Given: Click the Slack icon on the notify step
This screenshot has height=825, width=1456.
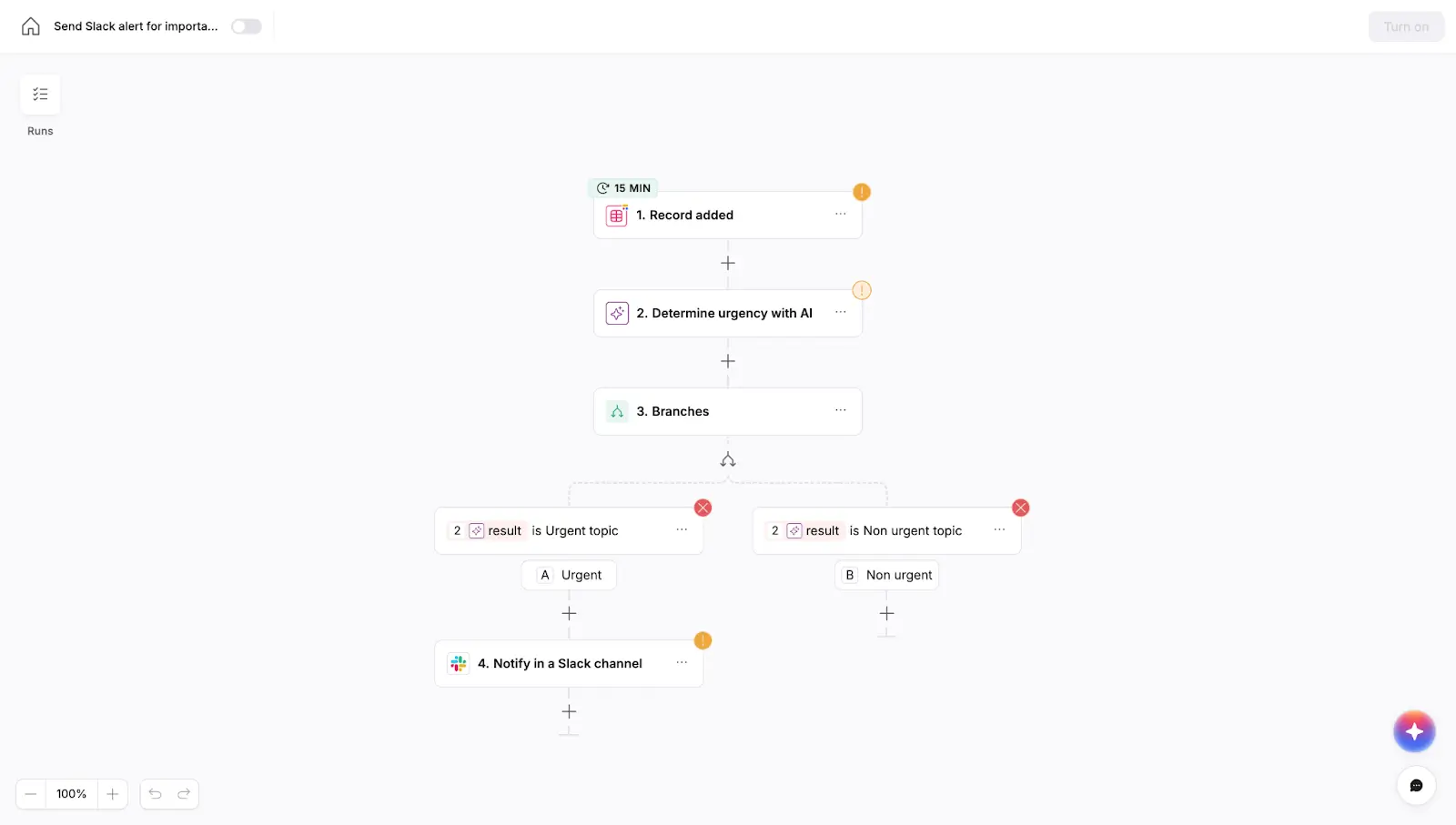Looking at the screenshot, I should [458, 664].
